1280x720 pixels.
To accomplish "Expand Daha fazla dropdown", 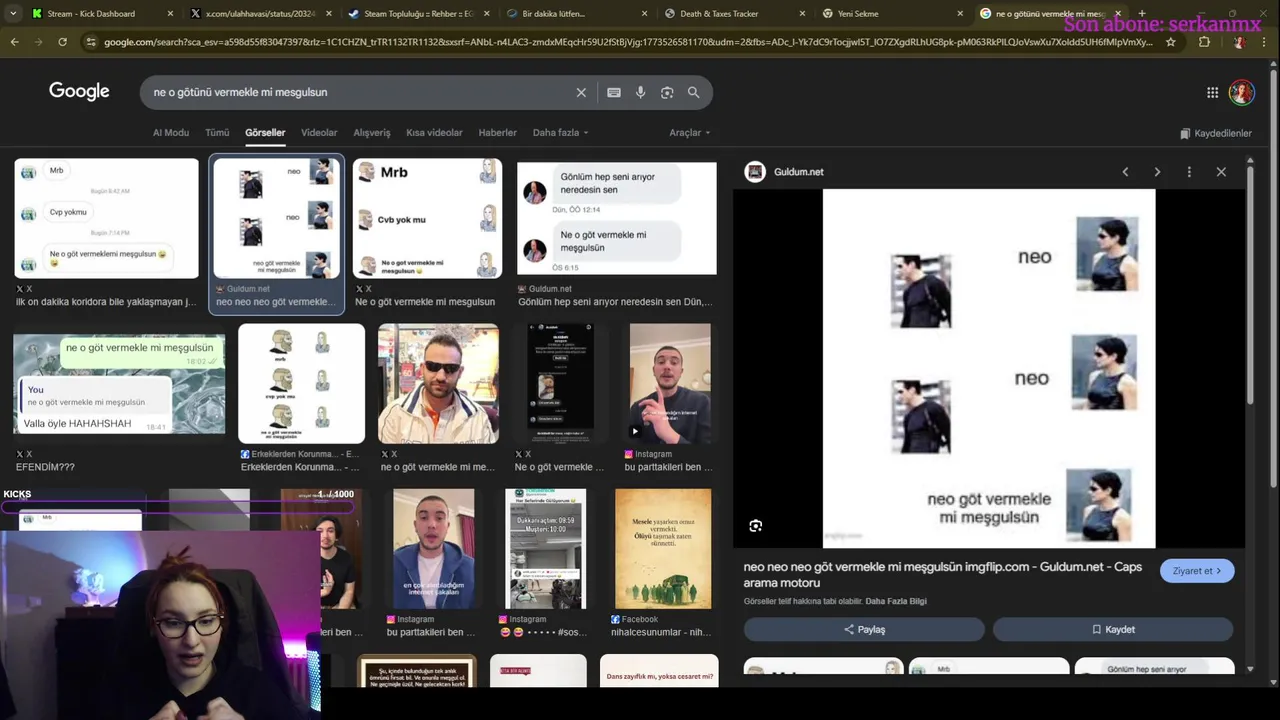I will 560,133.
